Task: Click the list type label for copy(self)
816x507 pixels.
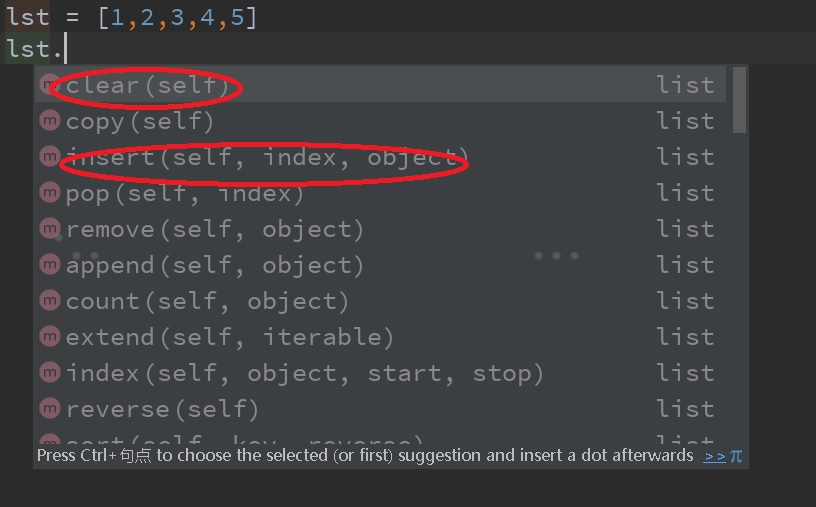Action: coord(685,121)
